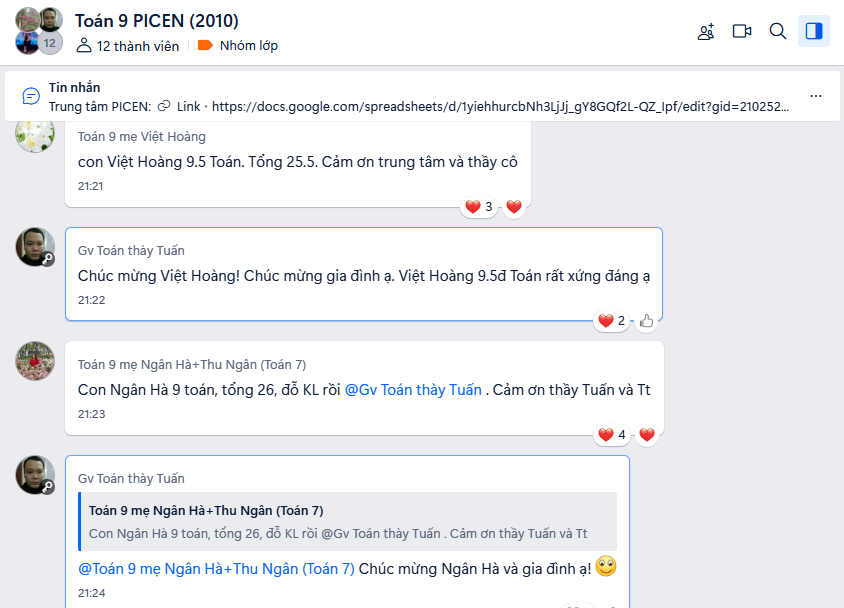Open the 12 thành viên member list

click(128, 46)
